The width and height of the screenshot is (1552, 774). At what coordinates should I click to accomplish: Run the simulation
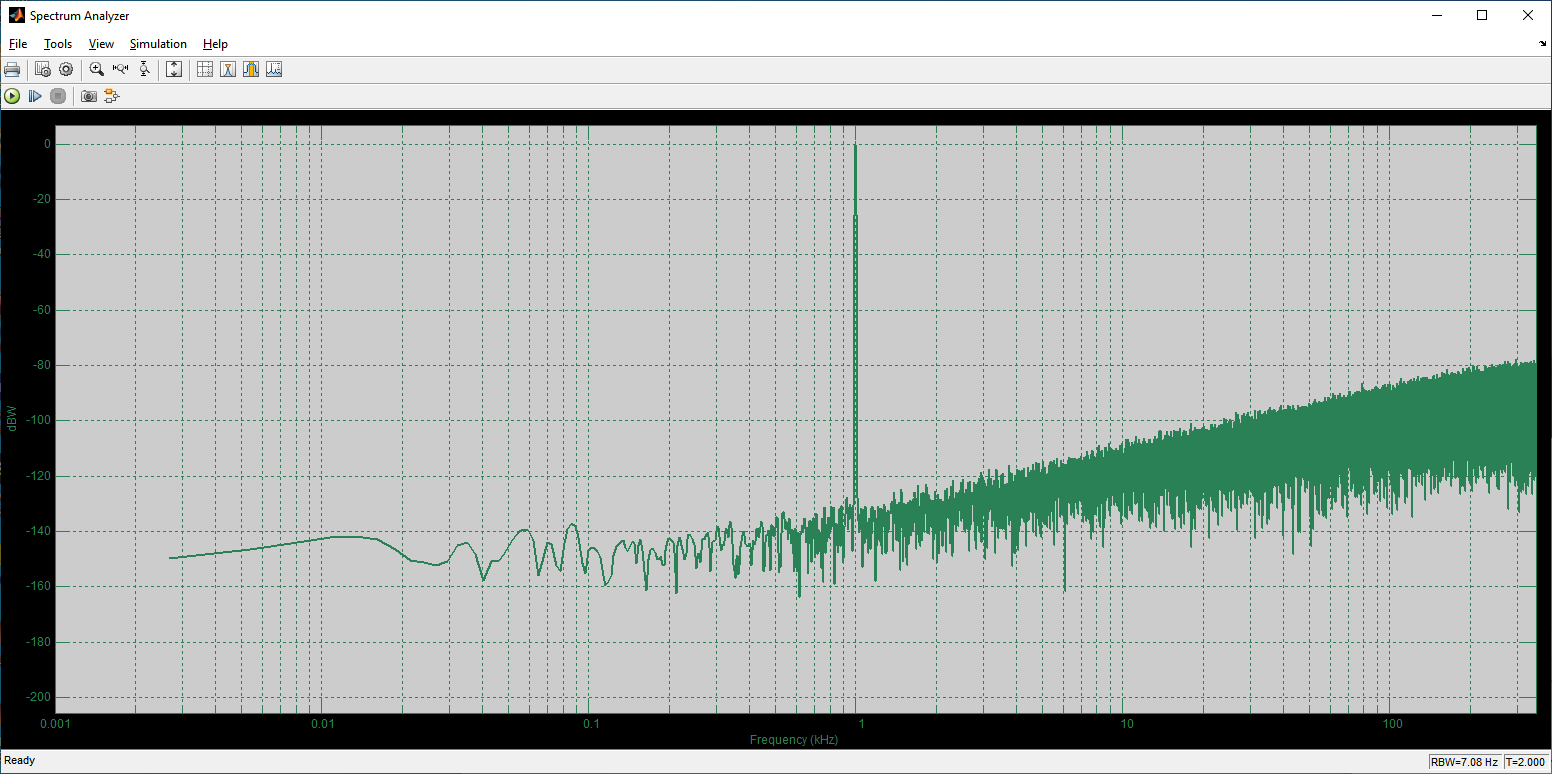[12, 96]
